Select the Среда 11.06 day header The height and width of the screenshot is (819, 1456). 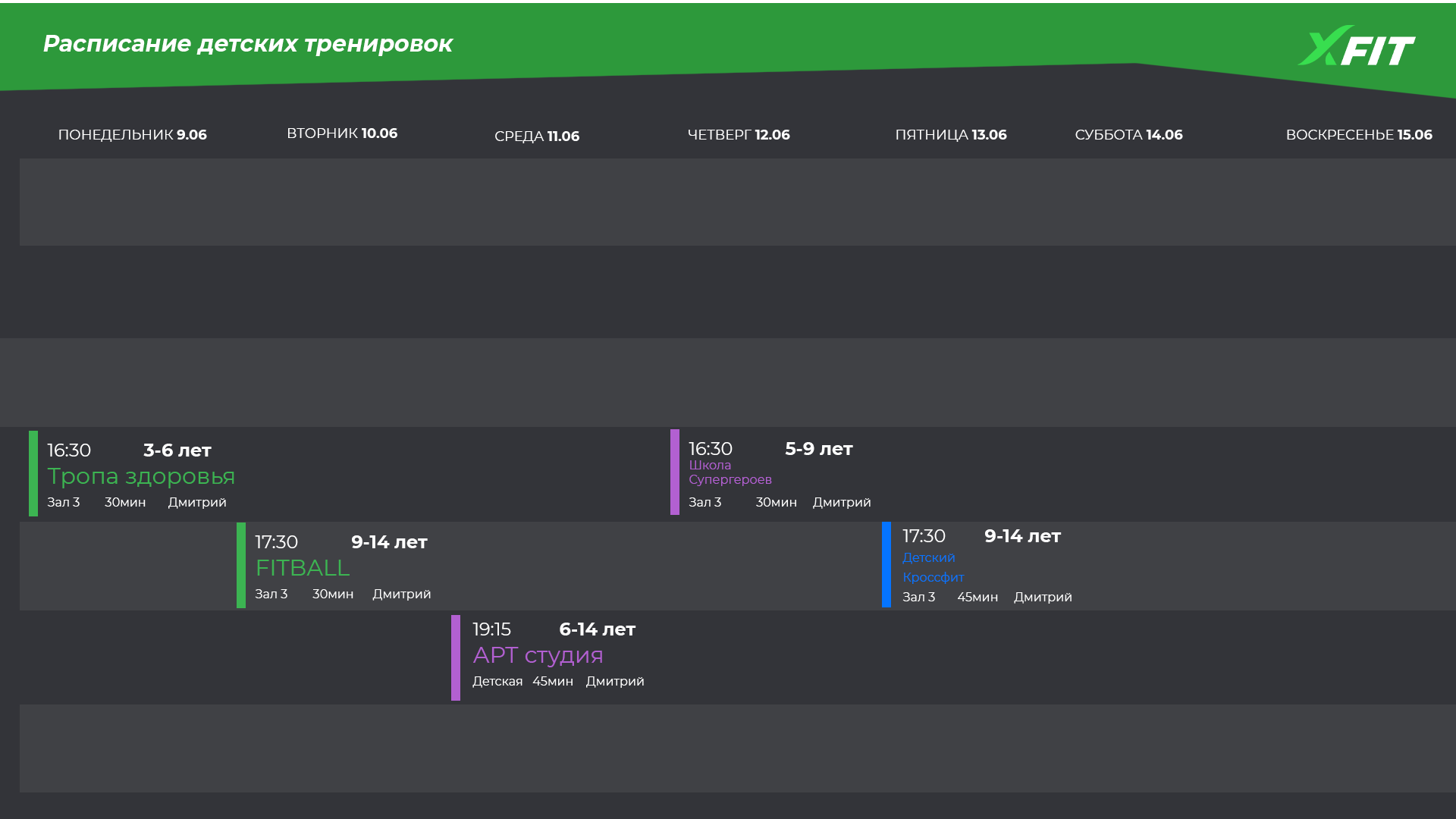click(536, 136)
